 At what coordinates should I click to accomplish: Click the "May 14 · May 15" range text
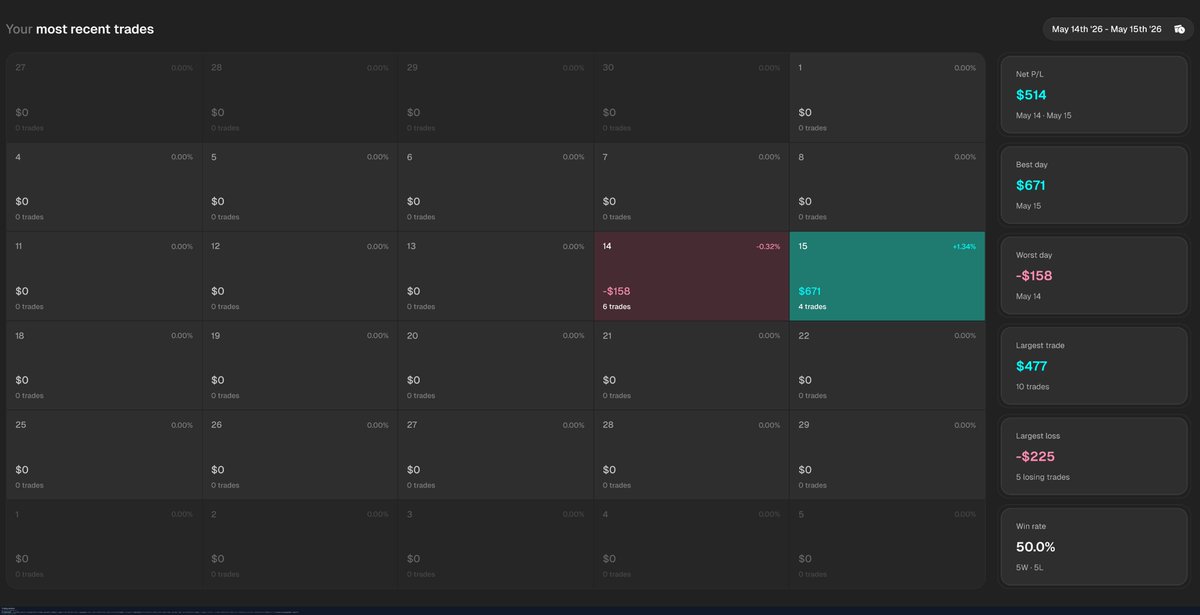coord(1043,116)
